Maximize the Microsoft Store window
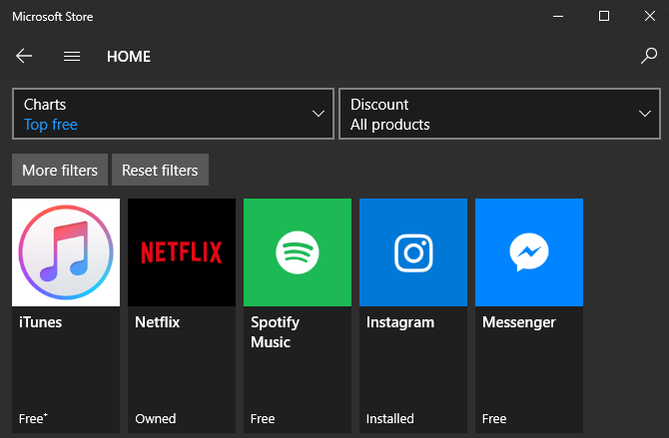Image resolution: width=669 pixels, height=438 pixels. click(x=604, y=16)
